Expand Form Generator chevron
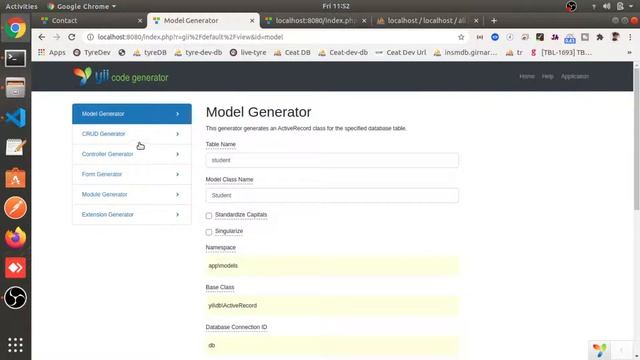640x360 pixels. click(178, 174)
